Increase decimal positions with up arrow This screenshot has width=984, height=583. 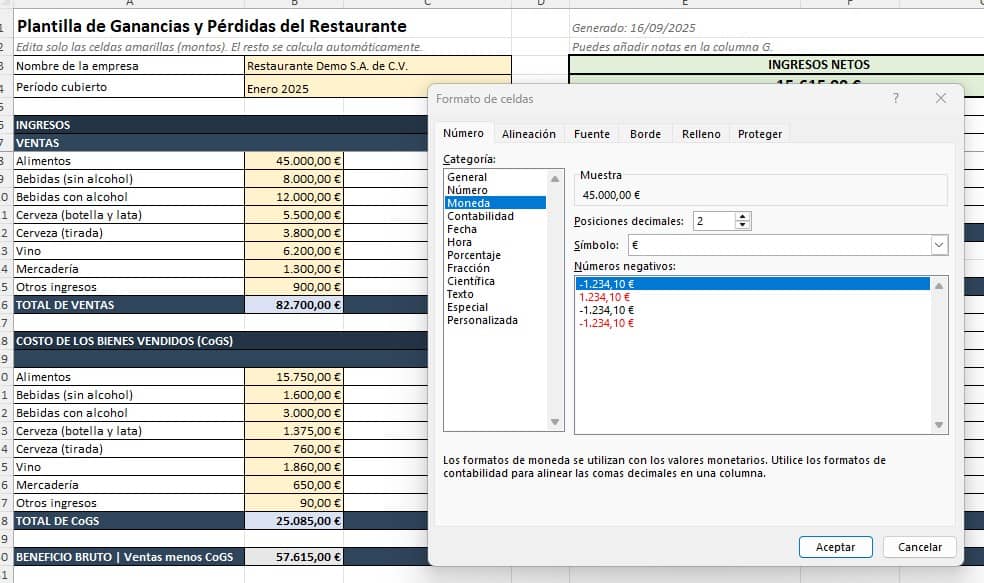[742, 216]
